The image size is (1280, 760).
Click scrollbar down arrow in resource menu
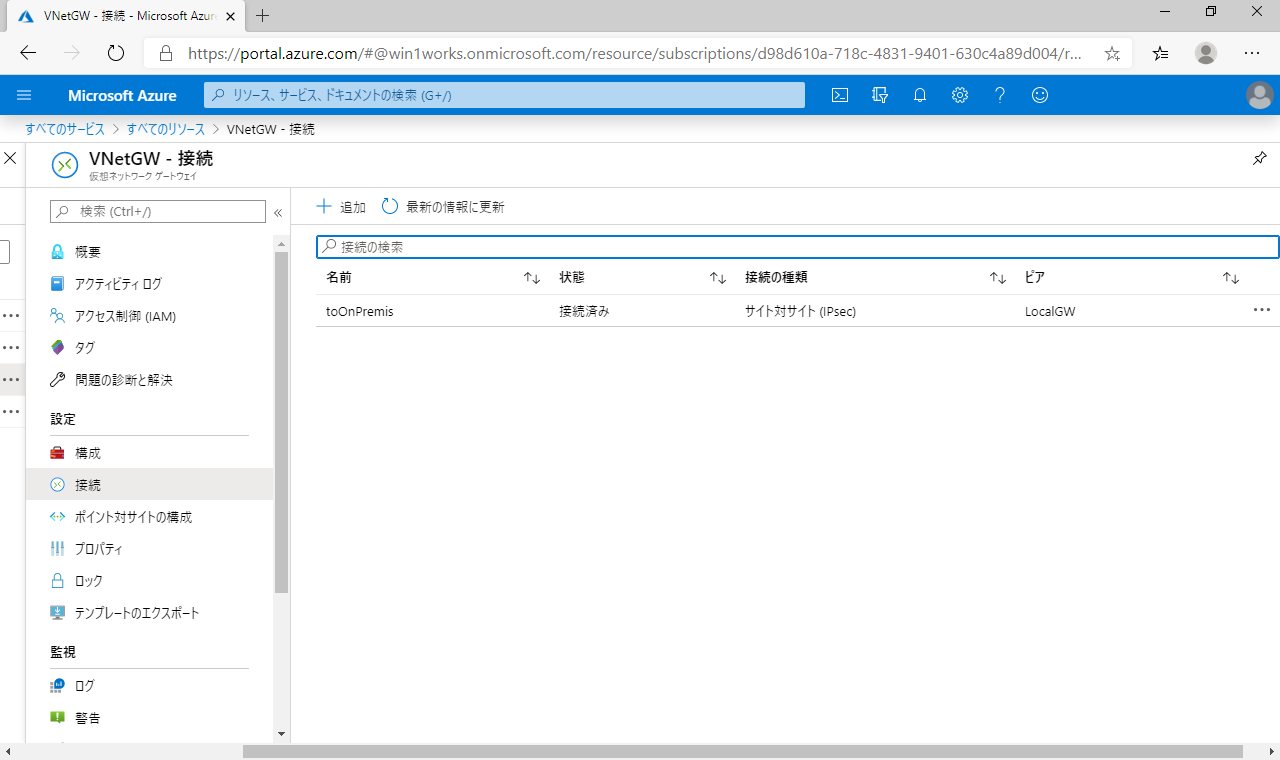point(281,733)
